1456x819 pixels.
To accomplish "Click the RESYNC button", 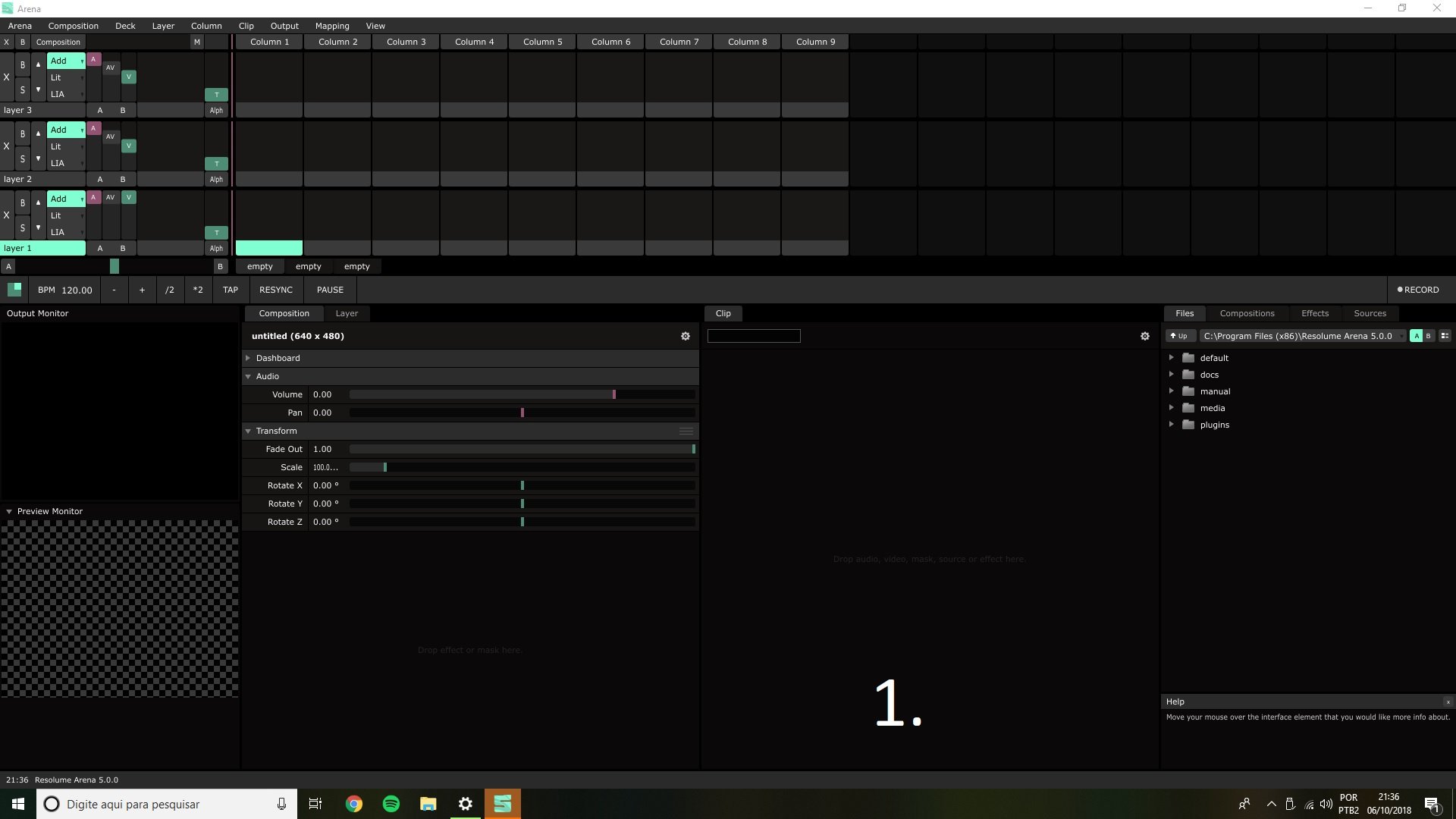I will [x=275, y=290].
